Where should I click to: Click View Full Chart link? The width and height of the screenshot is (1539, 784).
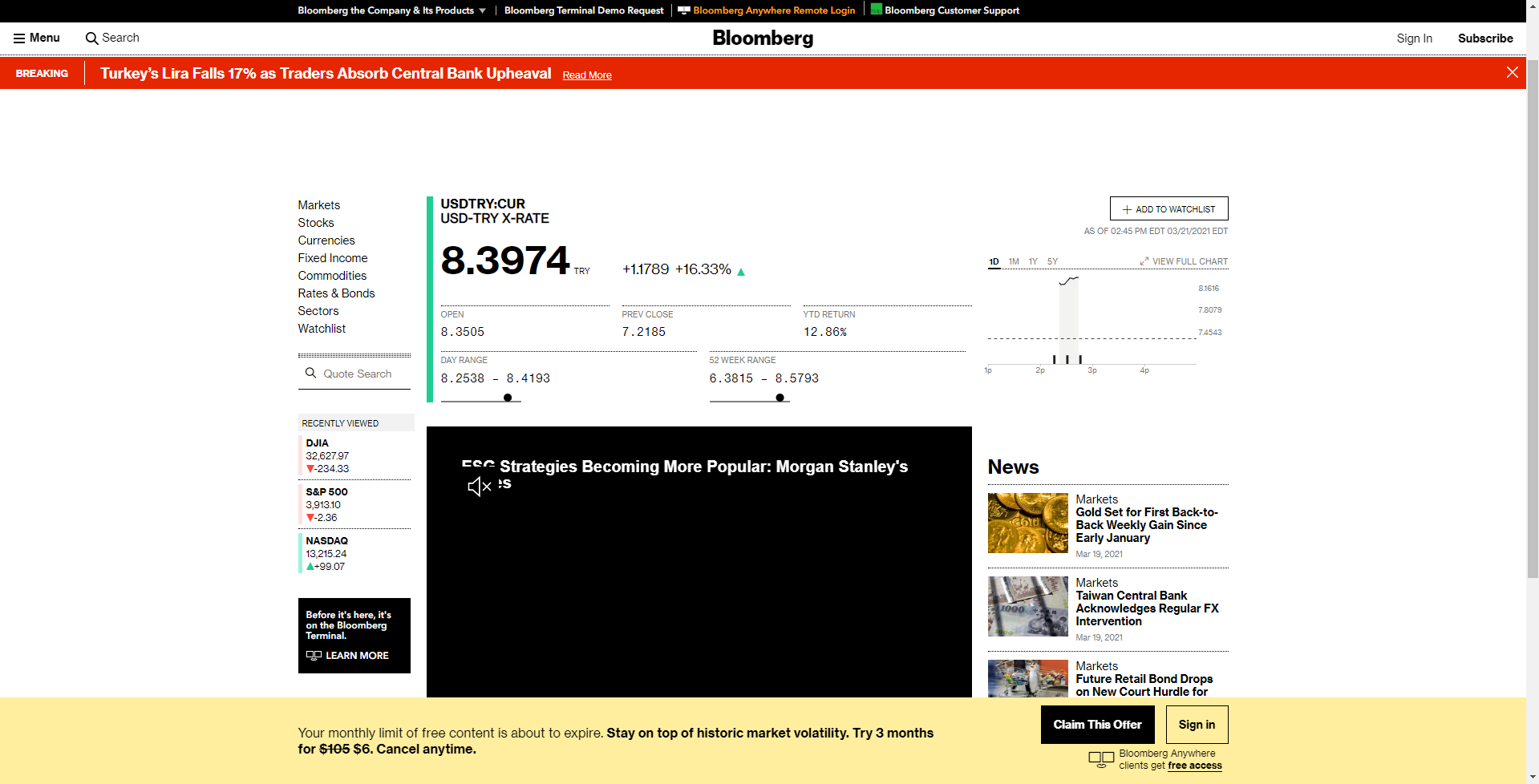(x=1190, y=261)
